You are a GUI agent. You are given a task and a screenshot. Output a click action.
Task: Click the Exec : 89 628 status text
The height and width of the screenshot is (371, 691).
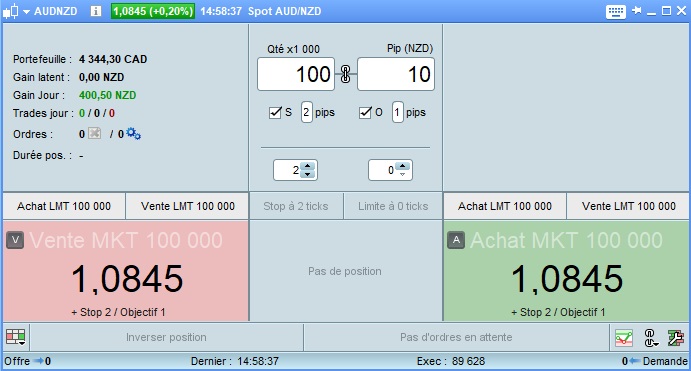click(450, 361)
